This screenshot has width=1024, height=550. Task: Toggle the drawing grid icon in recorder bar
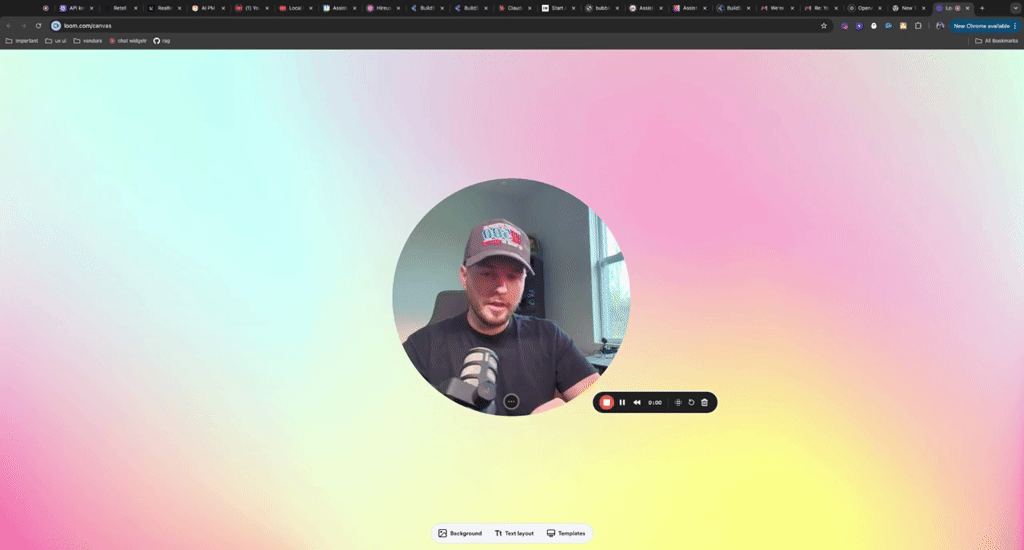coord(678,402)
